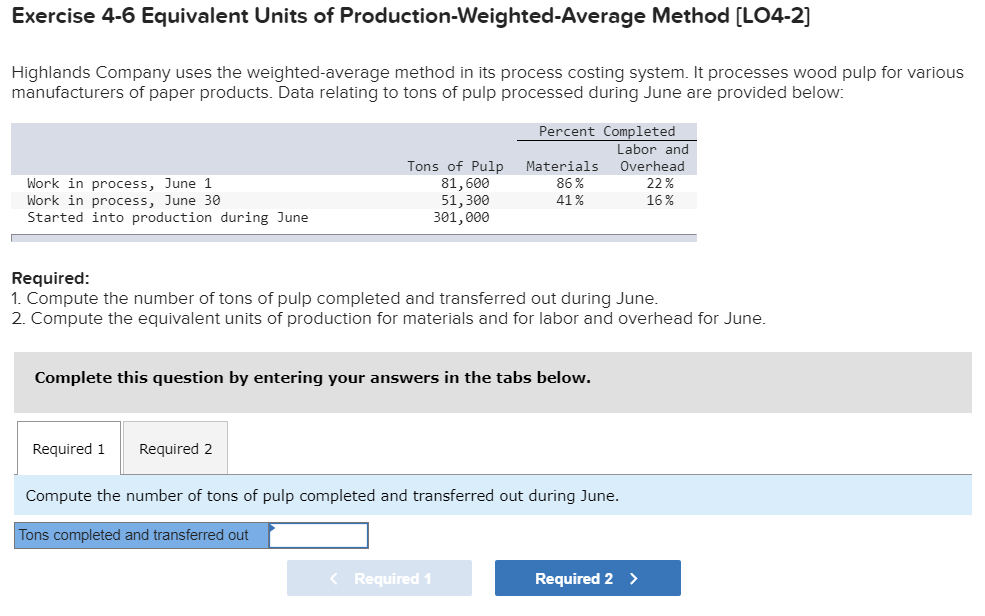This screenshot has width=985, height=616.
Task: Click the black pointer arrow beside the input box
Action: 272,528
